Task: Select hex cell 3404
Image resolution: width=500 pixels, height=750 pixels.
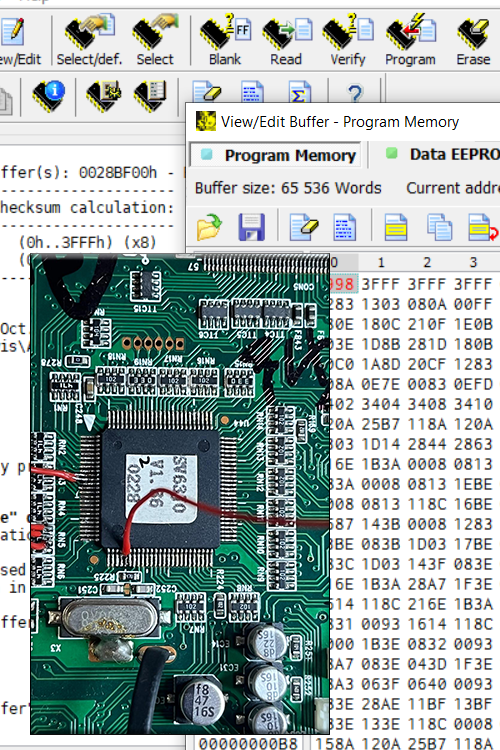Action: click(x=380, y=404)
